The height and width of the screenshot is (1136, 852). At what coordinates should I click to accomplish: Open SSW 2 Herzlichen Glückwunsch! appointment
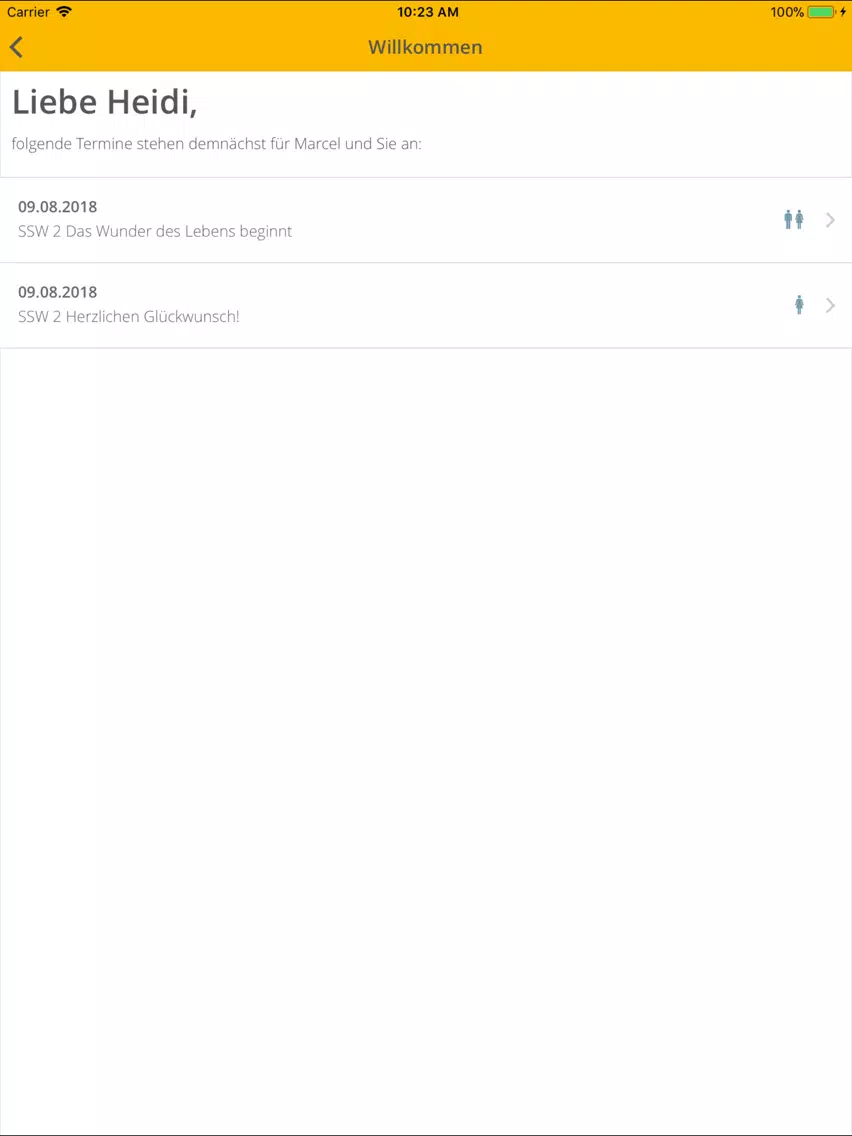(426, 306)
